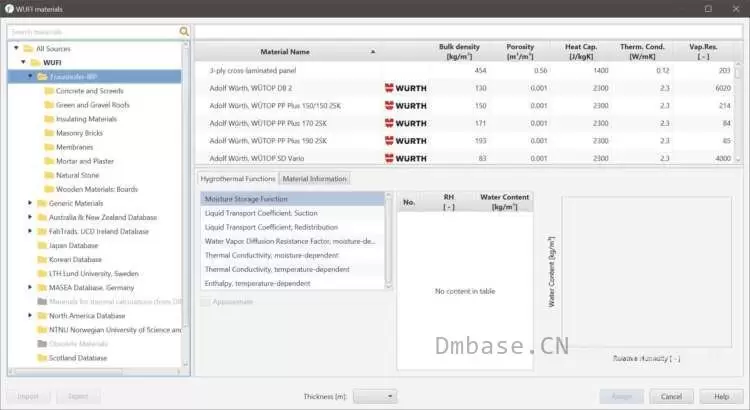Screen dimensions: 750x410
Task: Click the Assign button
Action: [x=621, y=396]
